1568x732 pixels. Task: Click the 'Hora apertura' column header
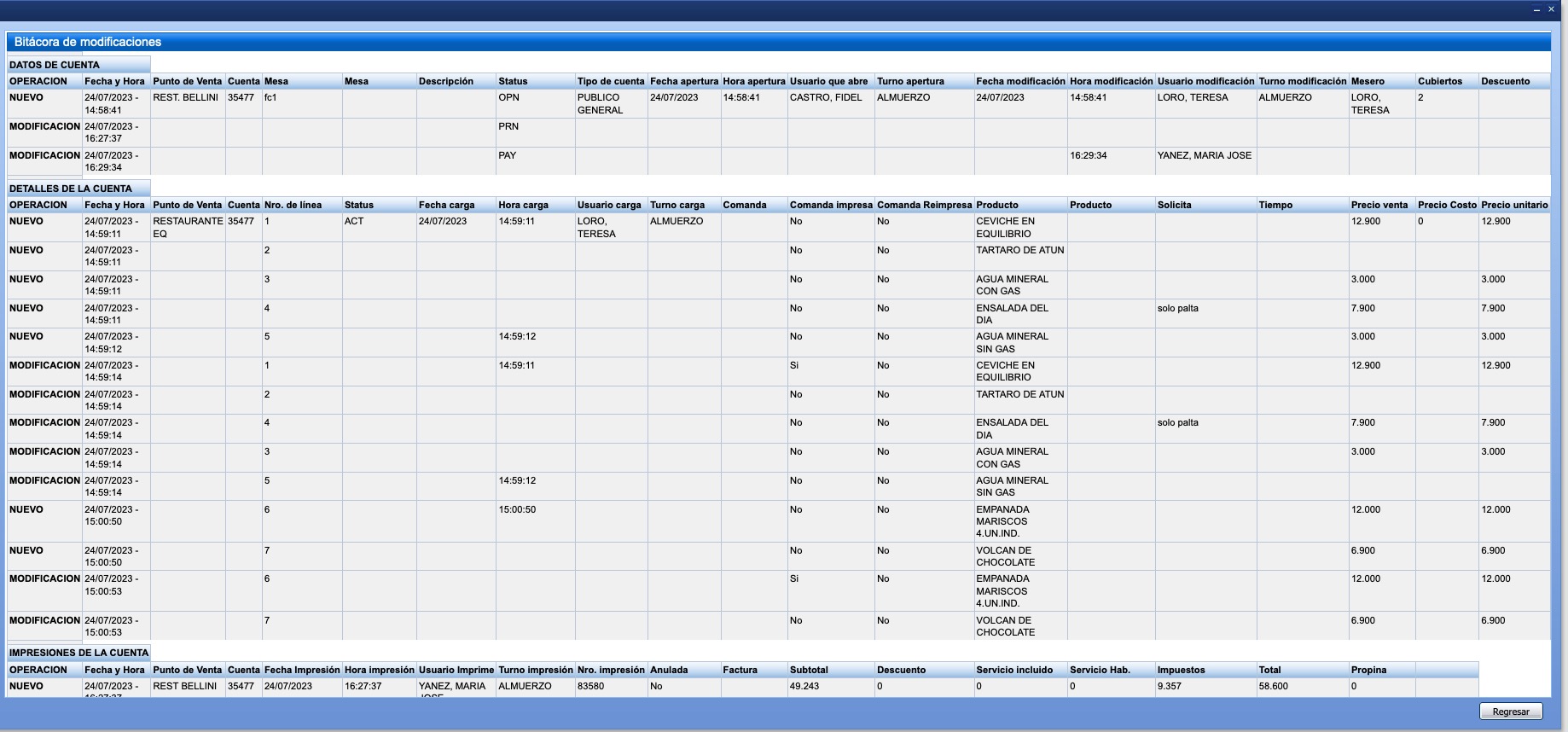point(754,81)
